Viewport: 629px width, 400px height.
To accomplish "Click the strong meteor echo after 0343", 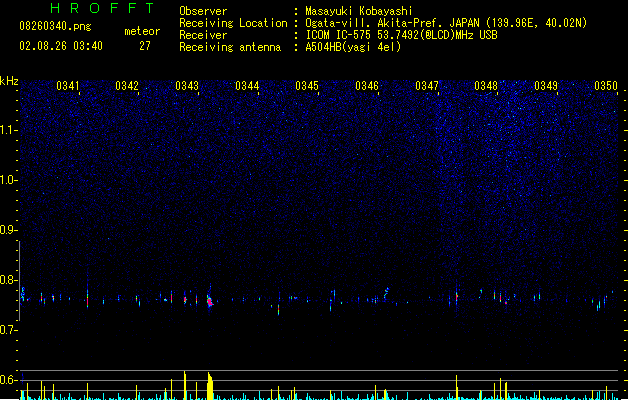I will [210, 301].
